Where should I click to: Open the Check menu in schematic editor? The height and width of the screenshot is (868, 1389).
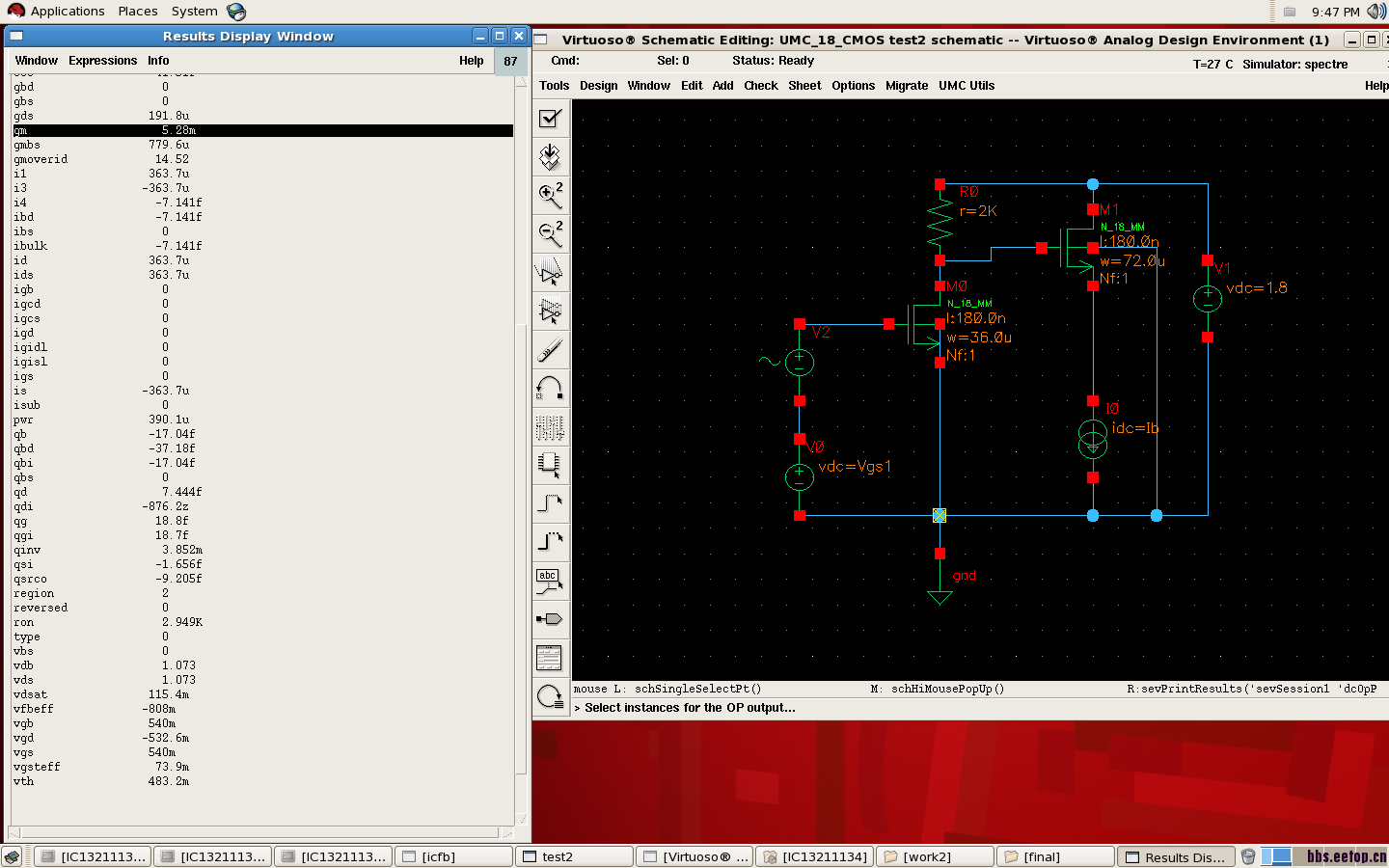click(760, 86)
